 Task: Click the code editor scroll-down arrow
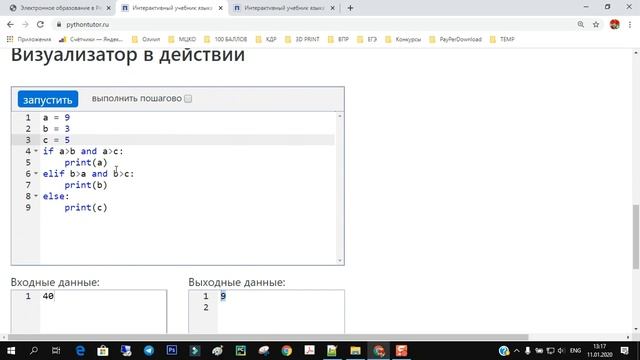coord(340,260)
